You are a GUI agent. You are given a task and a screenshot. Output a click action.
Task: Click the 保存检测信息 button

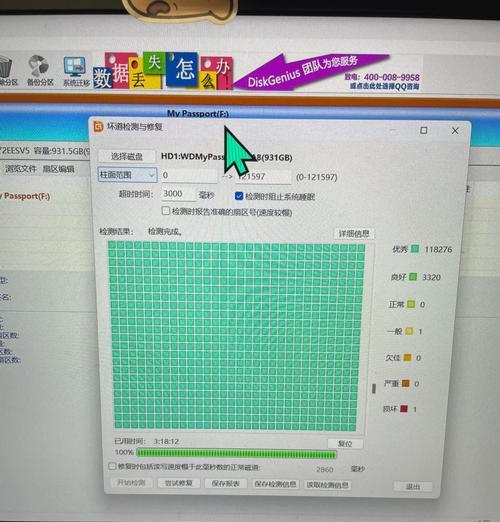[275, 484]
